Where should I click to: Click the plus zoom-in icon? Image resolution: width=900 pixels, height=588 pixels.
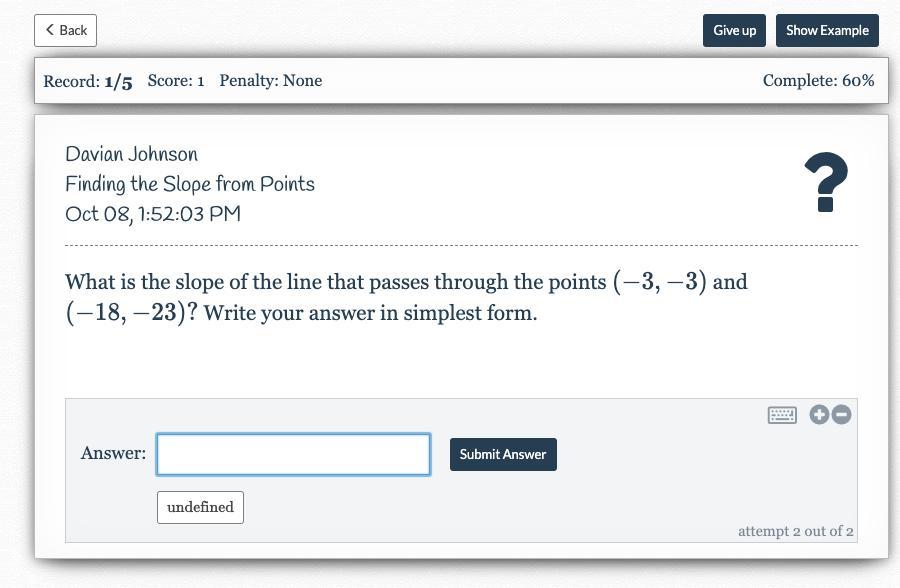click(819, 415)
